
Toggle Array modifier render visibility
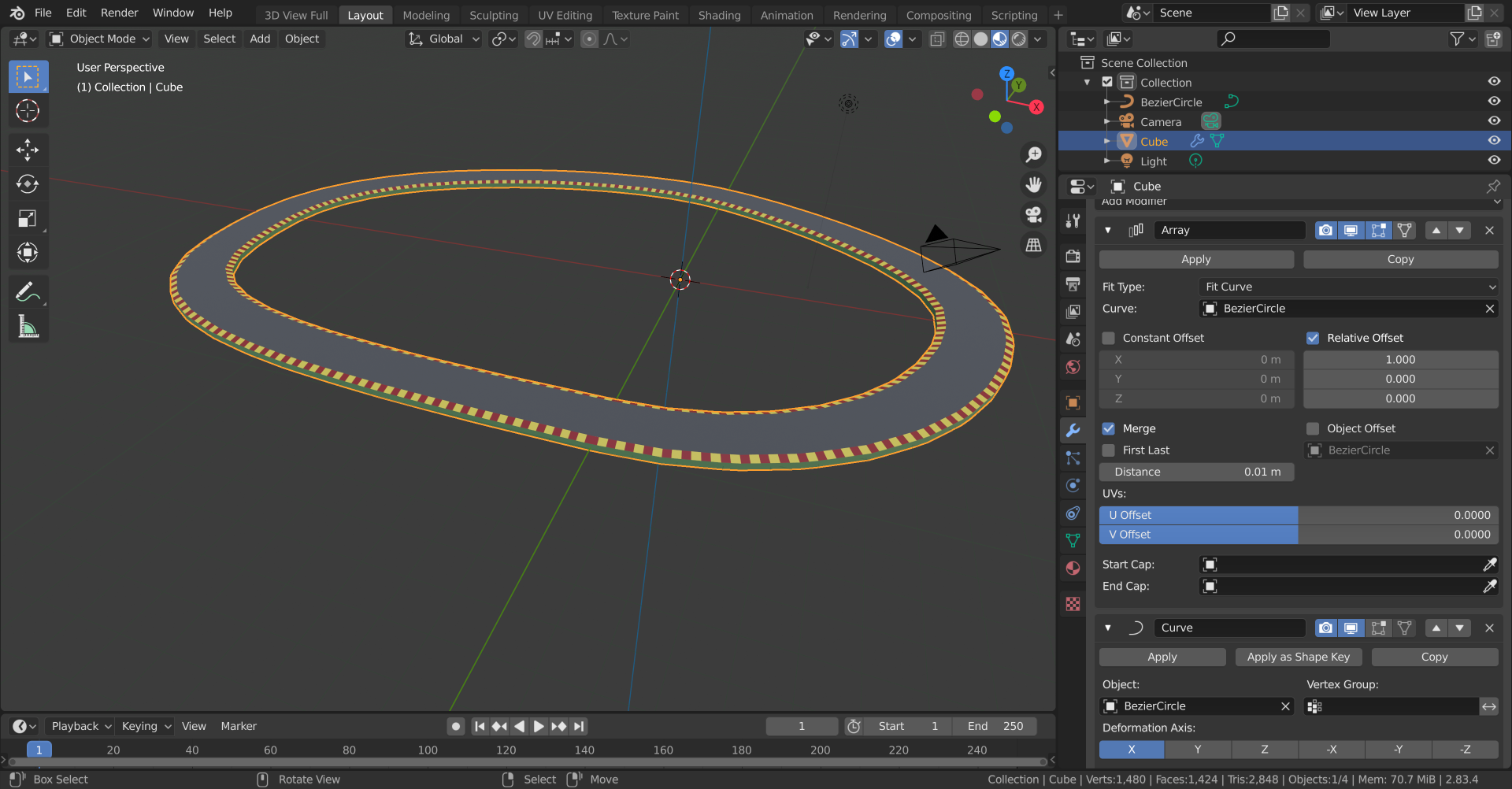1326,230
